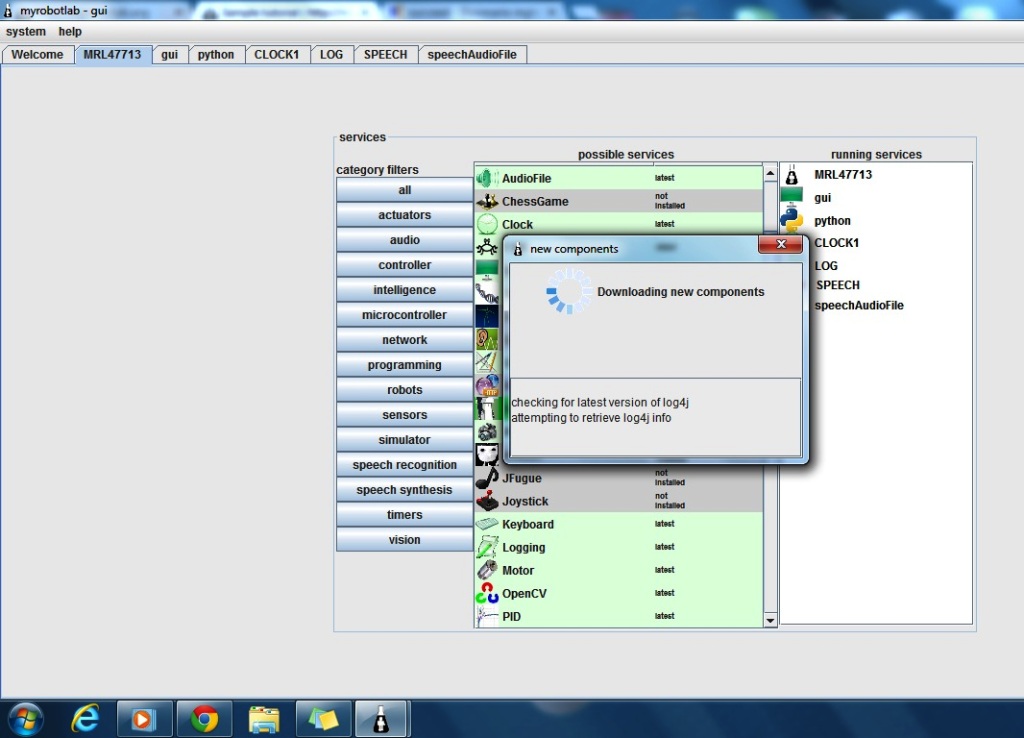Select the camera service icon
This screenshot has height=738, width=1024.
(487, 432)
